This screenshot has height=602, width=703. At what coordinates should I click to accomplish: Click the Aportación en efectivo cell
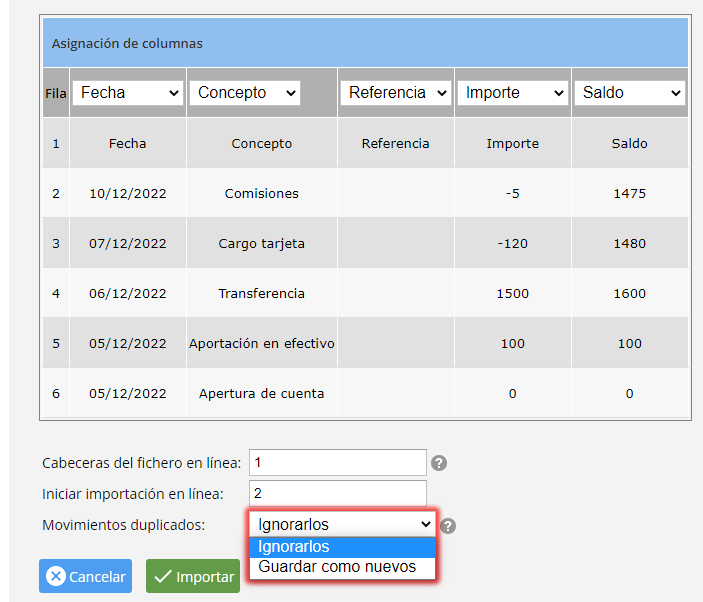(261, 343)
